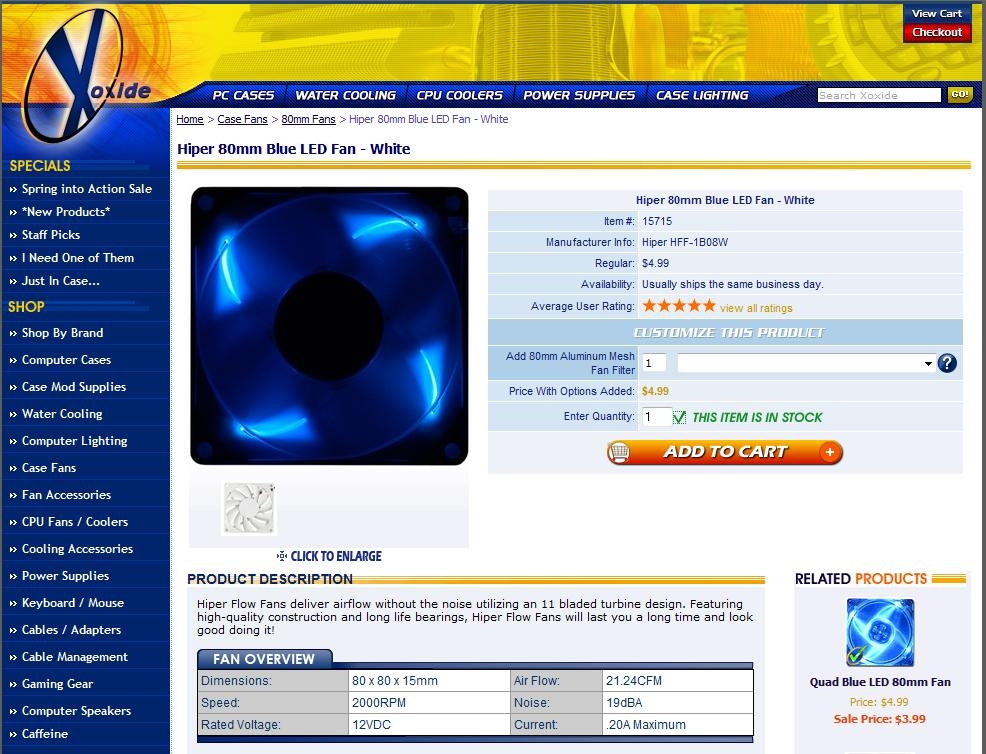The width and height of the screenshot is (986, 754).
Task: Open the CPU Coolers nav tab
Action: 460,95
